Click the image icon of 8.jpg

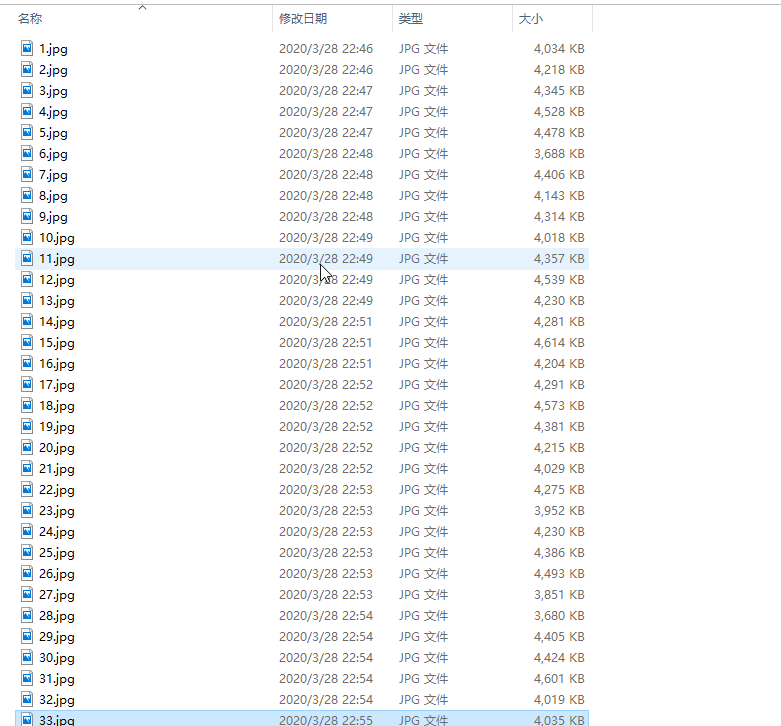[x=27, y=195]
